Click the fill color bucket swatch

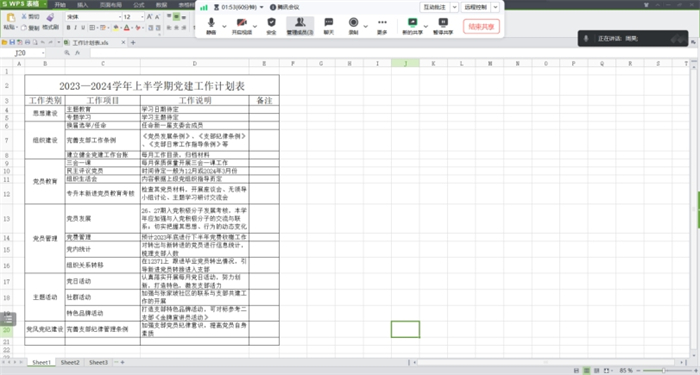[116, 28]
